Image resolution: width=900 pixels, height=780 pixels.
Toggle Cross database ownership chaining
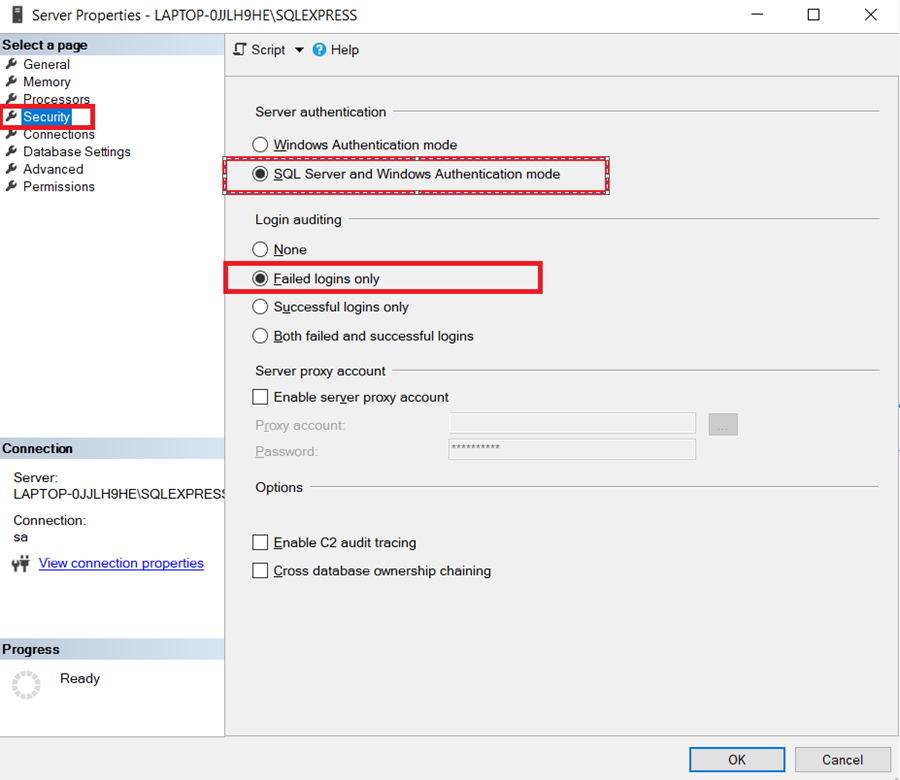260,571
